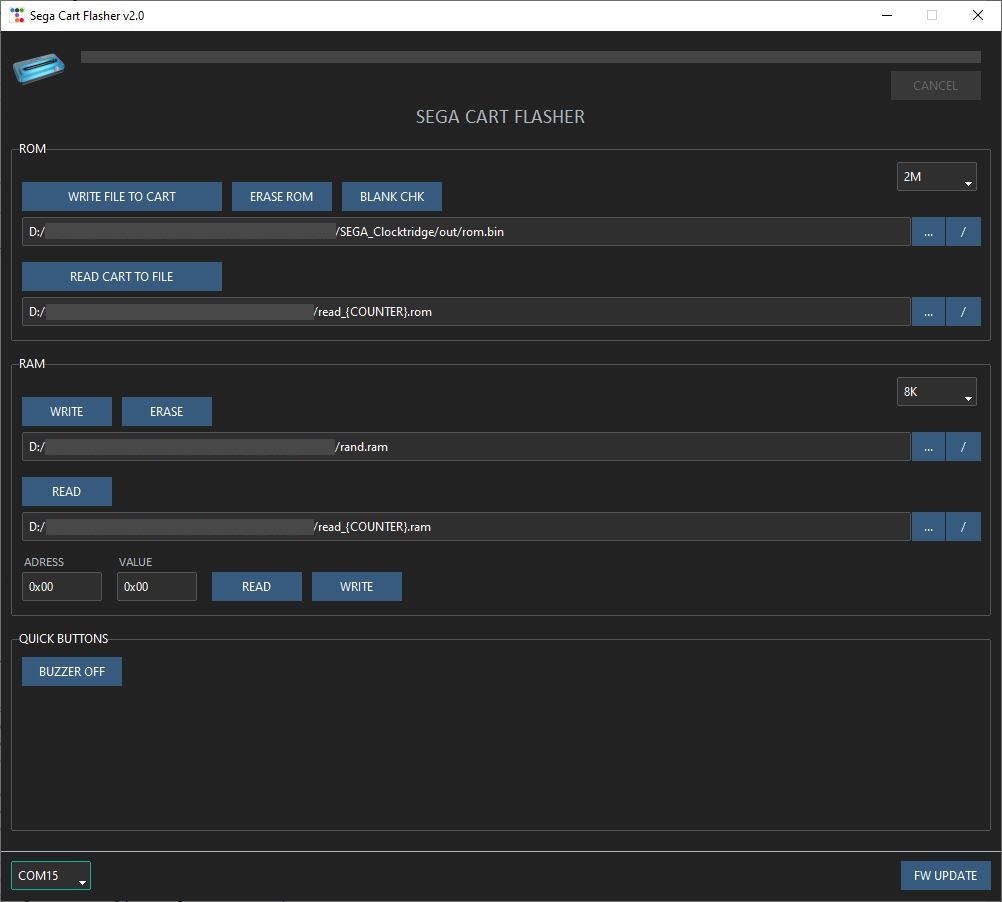Screen dimensions: 1002x902
Task: Click the SEGA CART FLASHER heading text
Action: (x=500, y=116)
